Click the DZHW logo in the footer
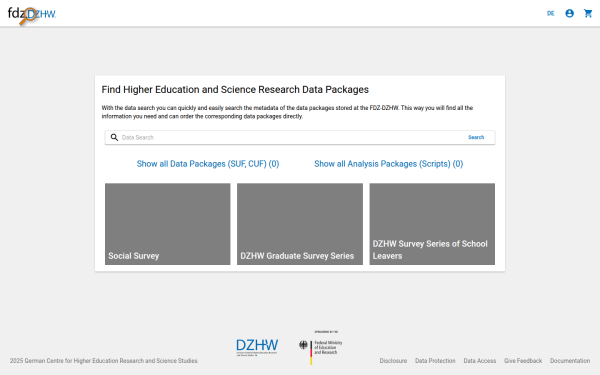 click(x=257, y=347)
